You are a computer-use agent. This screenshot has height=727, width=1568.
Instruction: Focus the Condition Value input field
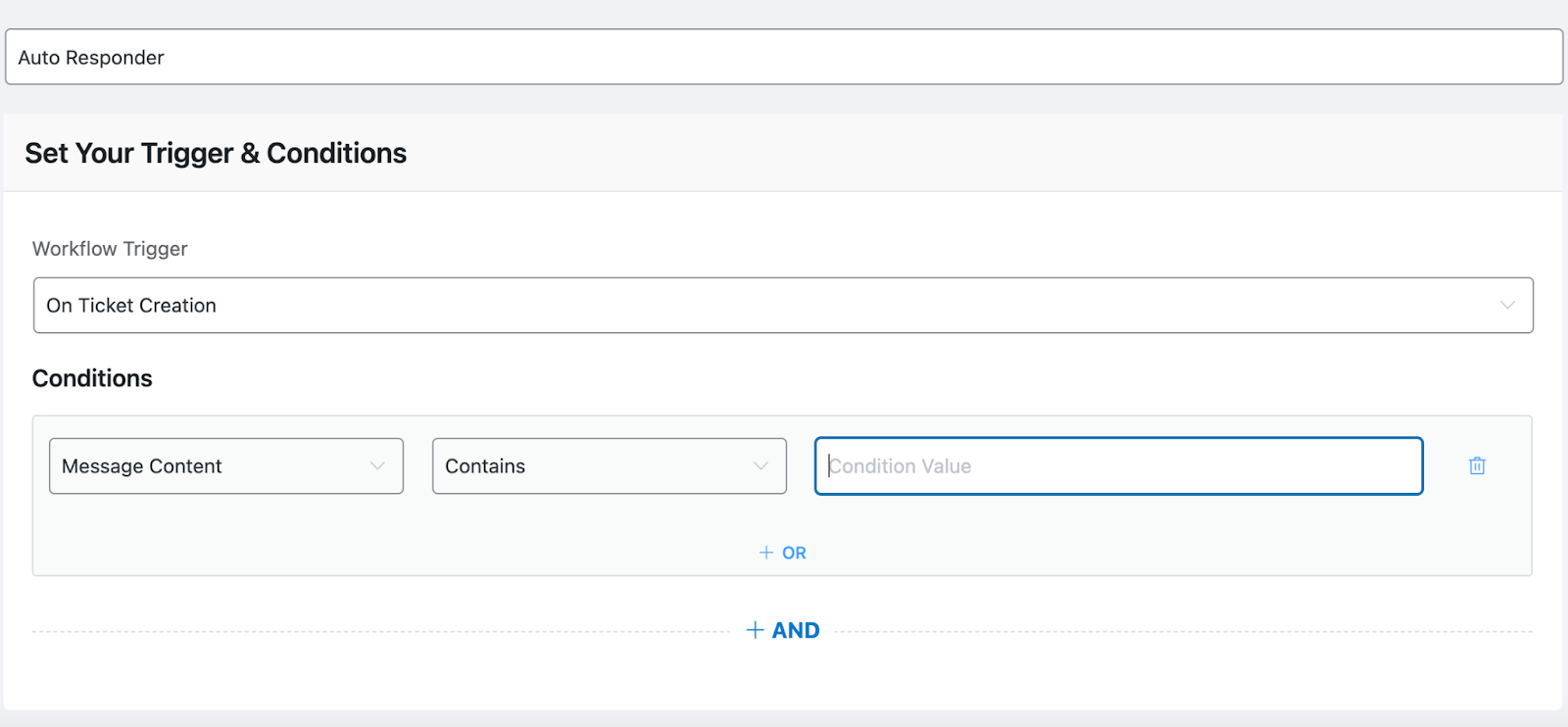(1118, 466)
